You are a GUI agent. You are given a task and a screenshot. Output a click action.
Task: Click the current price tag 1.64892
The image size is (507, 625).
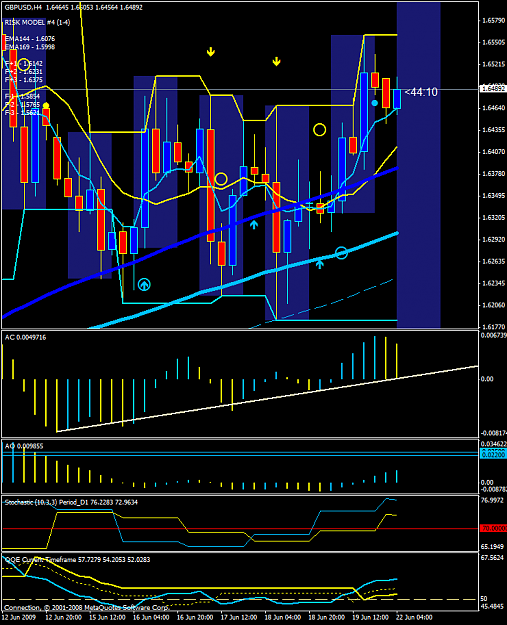(493, 88)
